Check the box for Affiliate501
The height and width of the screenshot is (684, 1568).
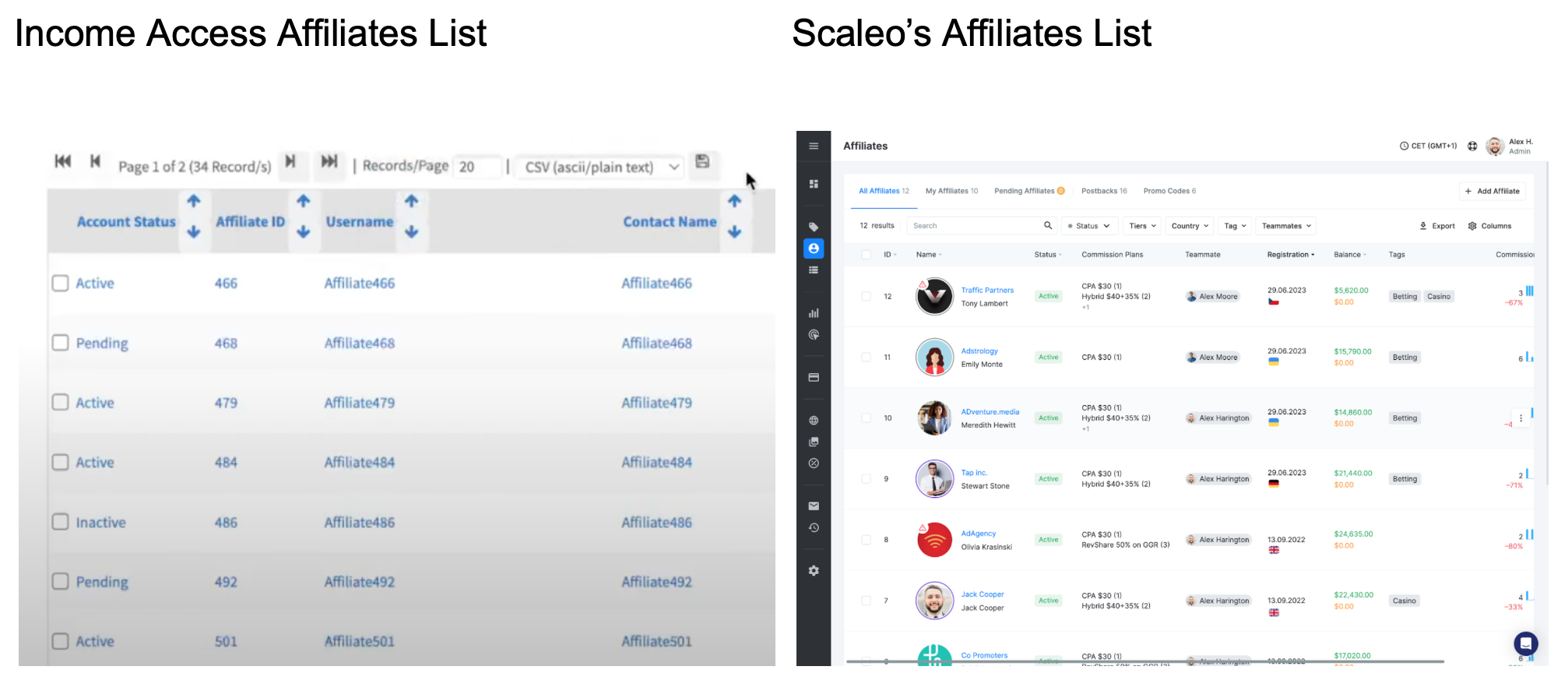pos(61,641)
